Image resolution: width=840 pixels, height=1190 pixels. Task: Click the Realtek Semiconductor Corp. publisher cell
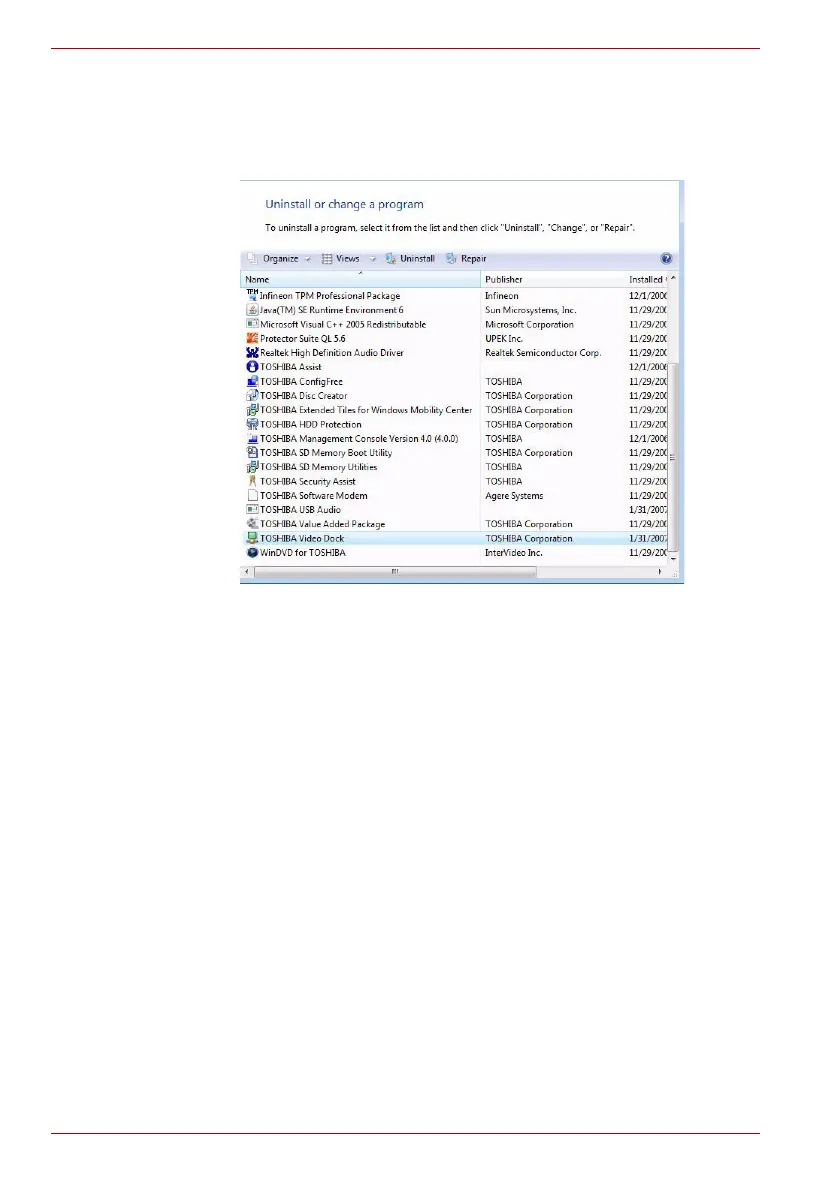pyautogui.click(x=543, y=353)
